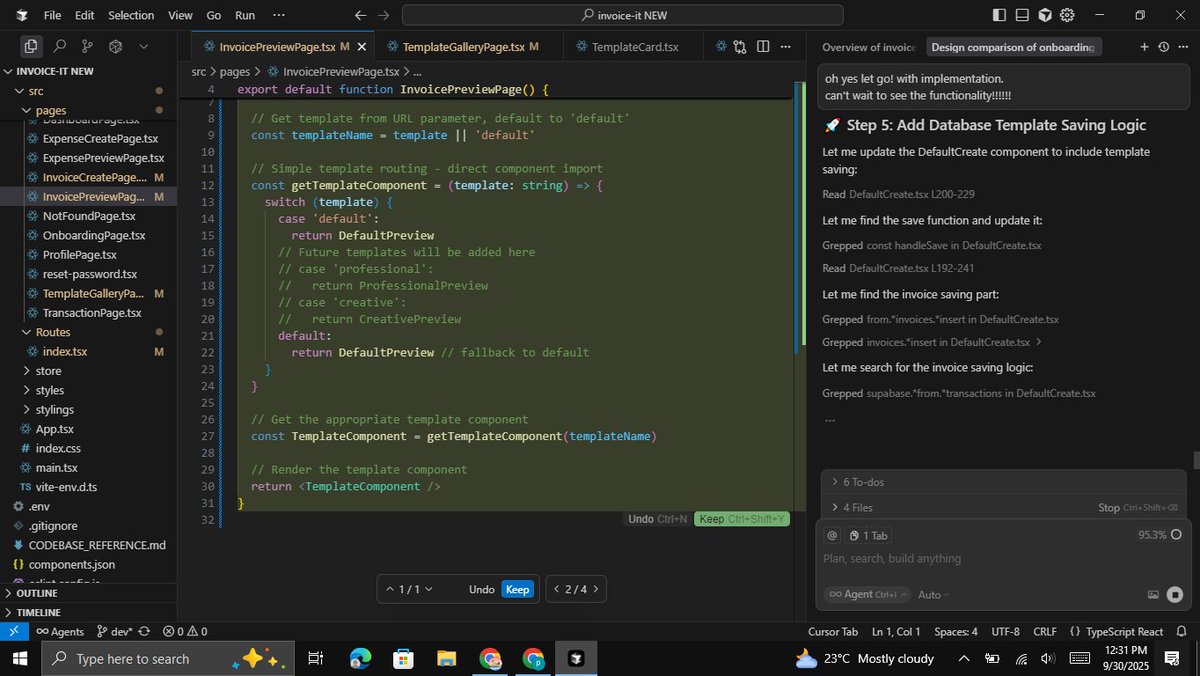Show more sidebar views chevron
This screenshot has height=676, width=1200.
(143, 46)
